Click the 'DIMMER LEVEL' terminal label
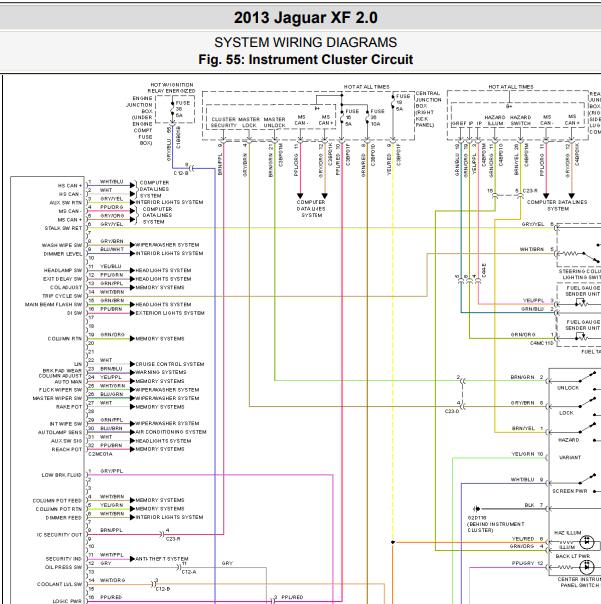This screenshot has height=604, width=601. pyautogui.click(x=63, y=254)
